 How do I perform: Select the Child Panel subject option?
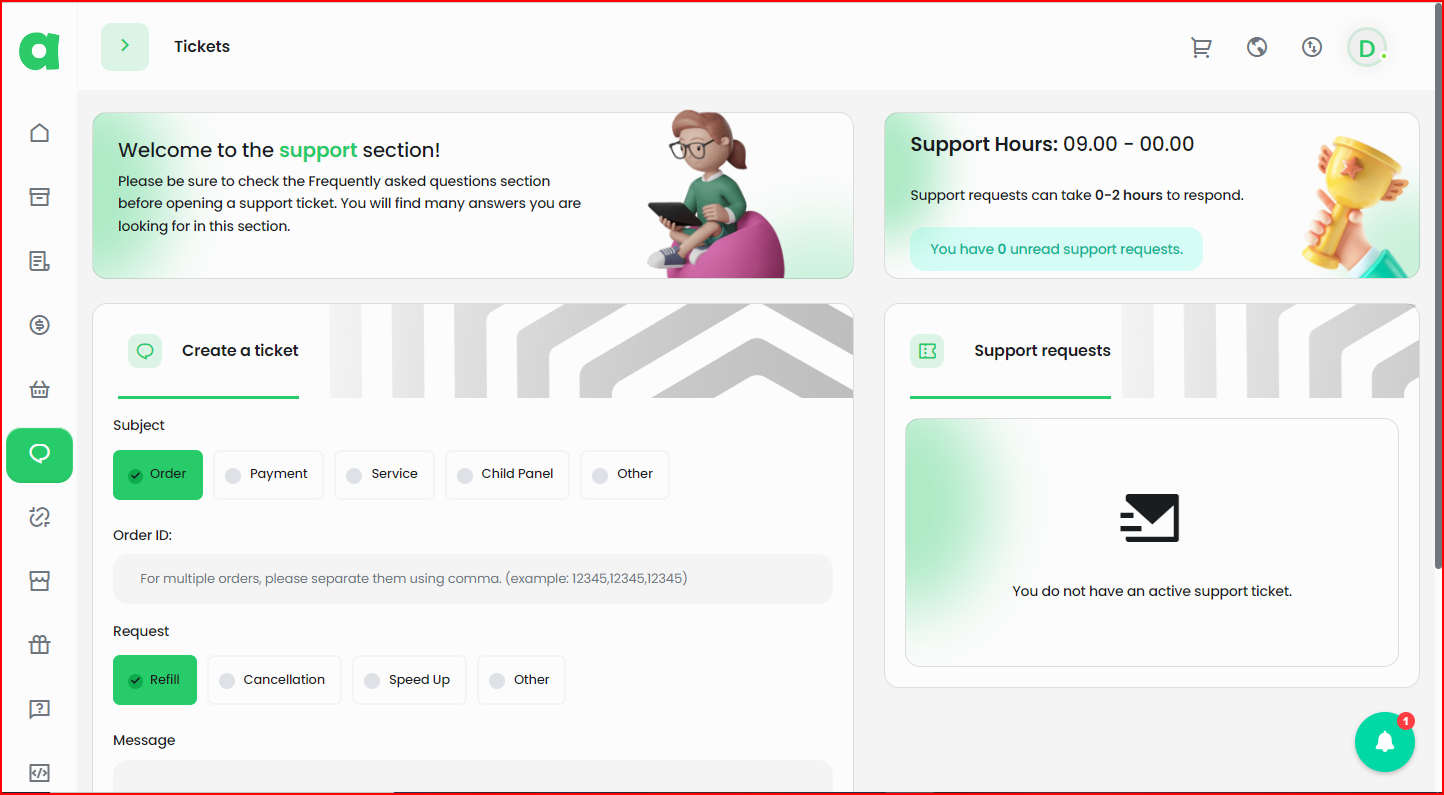pos(506,474)
